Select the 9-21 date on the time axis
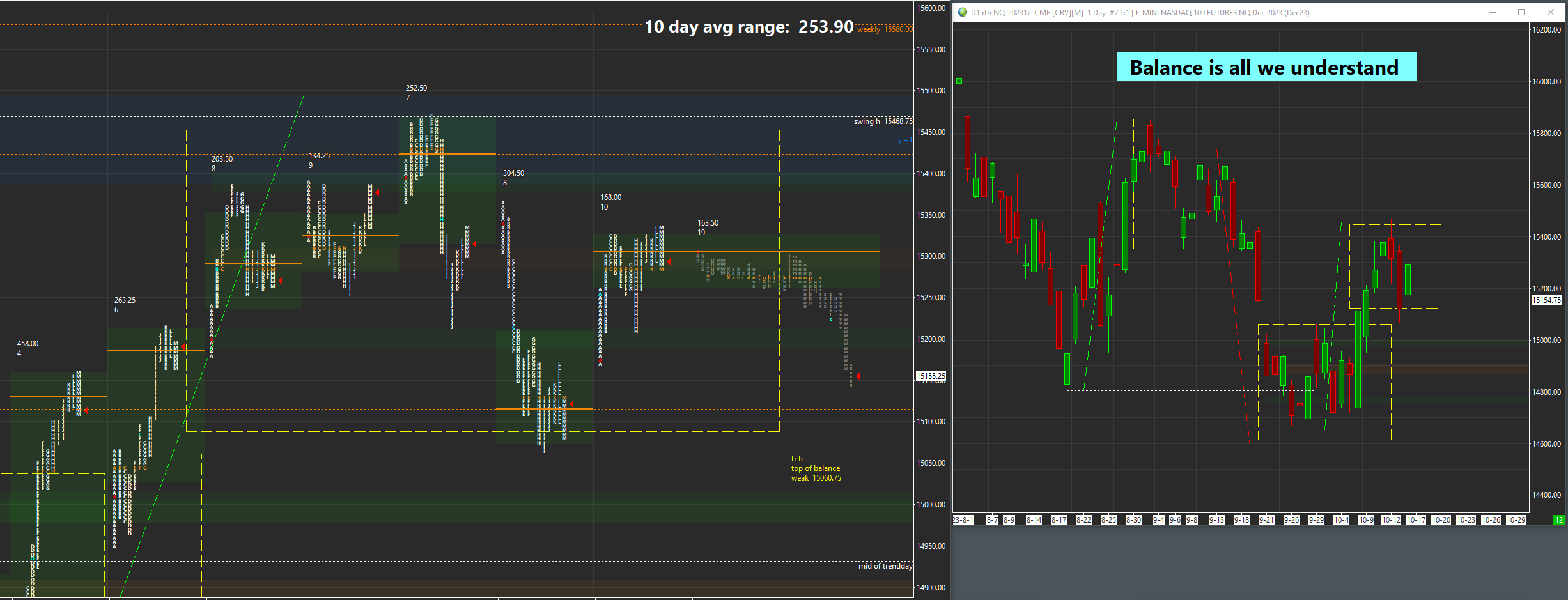1568x600 pixels. point(1266,520)
